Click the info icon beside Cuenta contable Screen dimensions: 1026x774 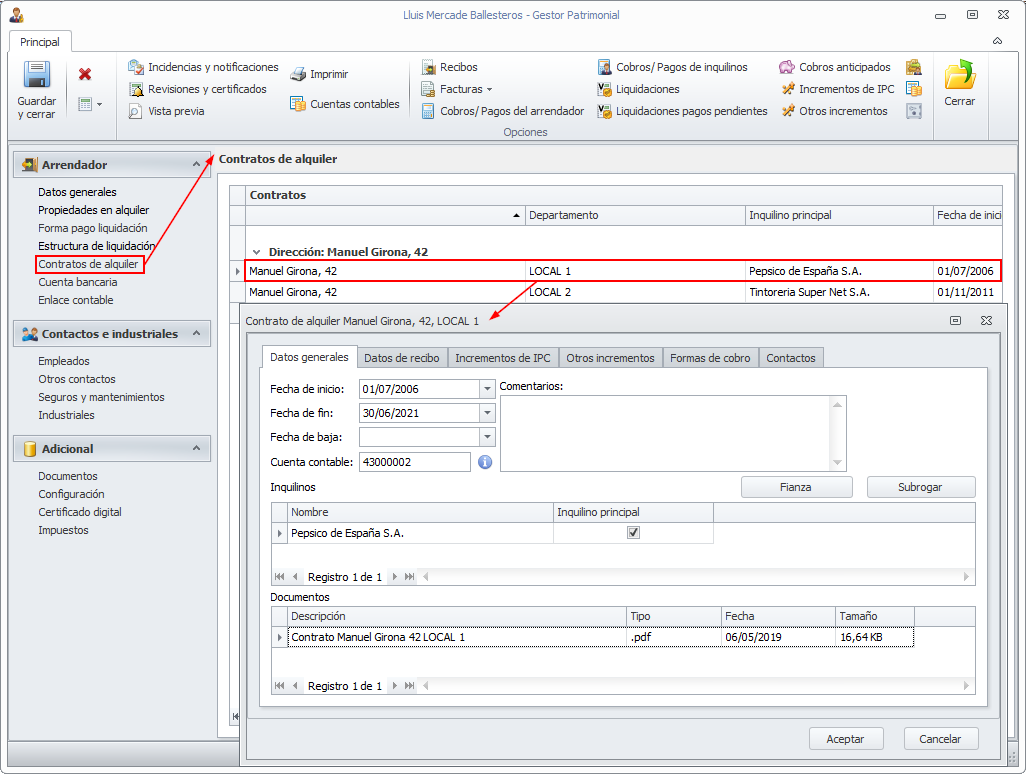485,462
